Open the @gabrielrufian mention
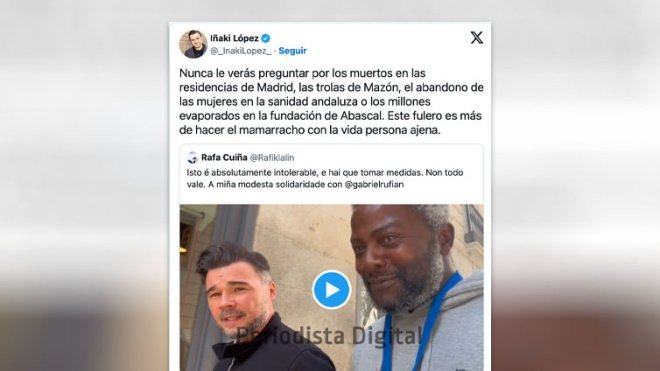Viewport: 660px width, 371px height. coord(374,184)
